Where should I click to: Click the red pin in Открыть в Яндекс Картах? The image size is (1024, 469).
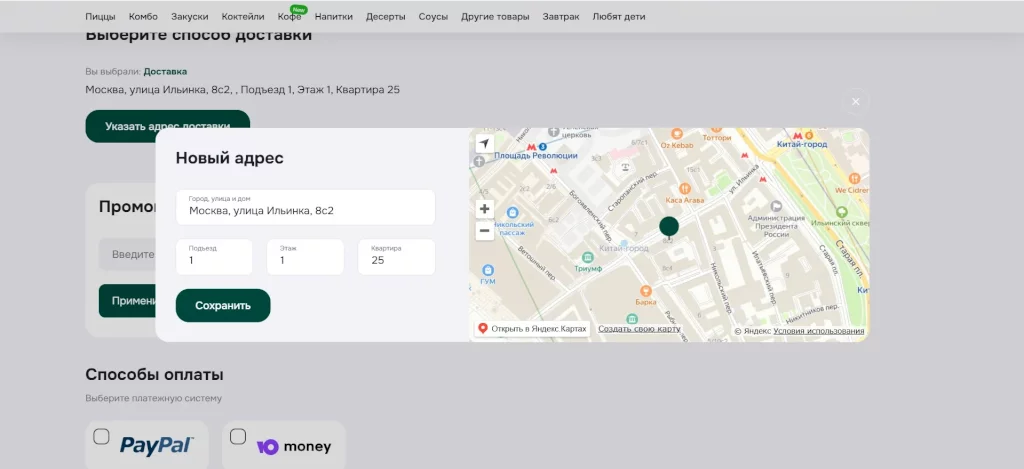coord(483,329)
